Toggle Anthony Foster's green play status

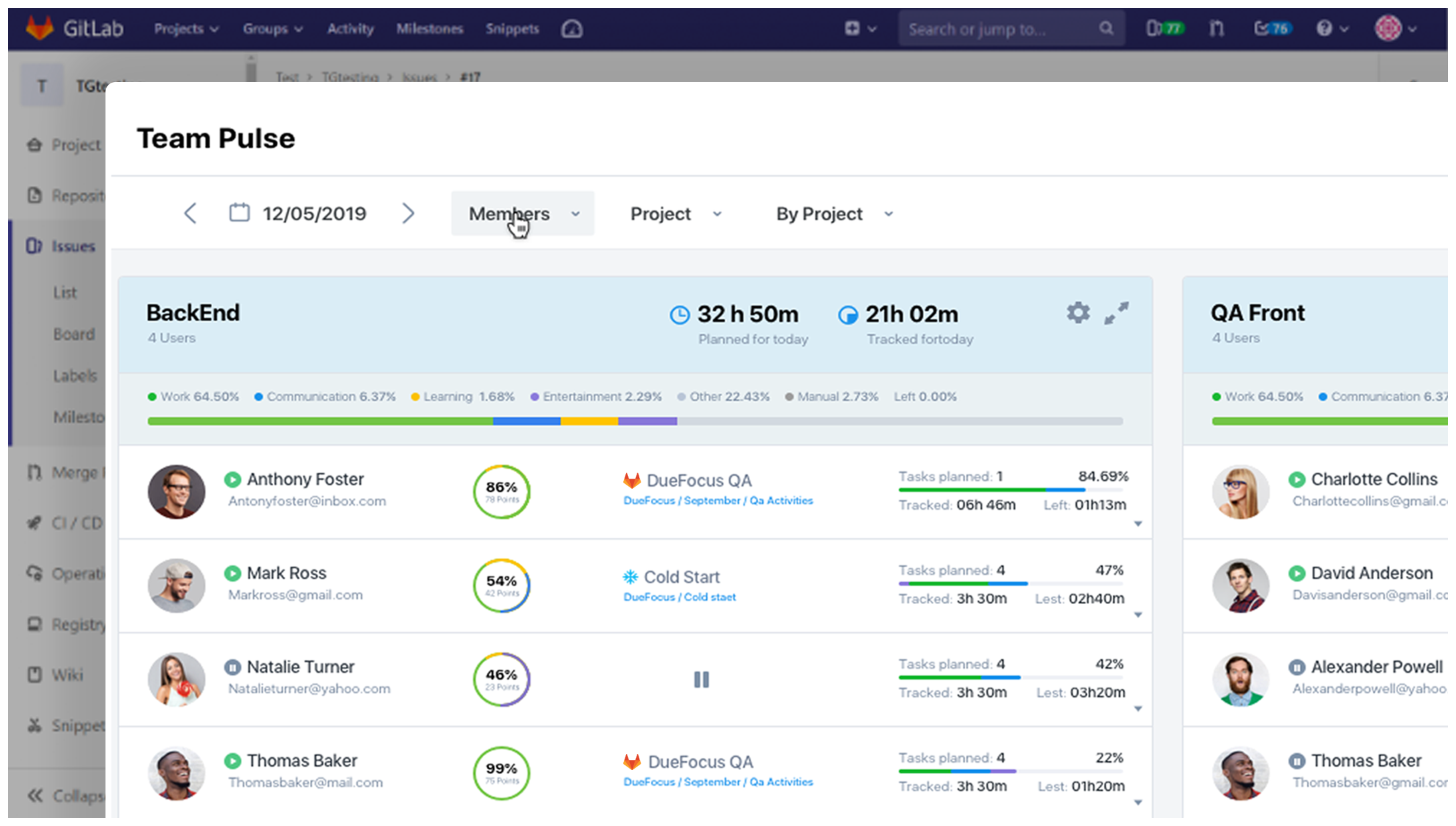[x=232, y=479]
